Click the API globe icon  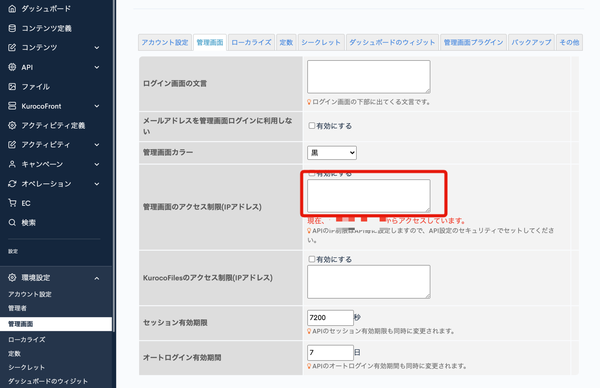pyautogui.click(x=12, y=67)
